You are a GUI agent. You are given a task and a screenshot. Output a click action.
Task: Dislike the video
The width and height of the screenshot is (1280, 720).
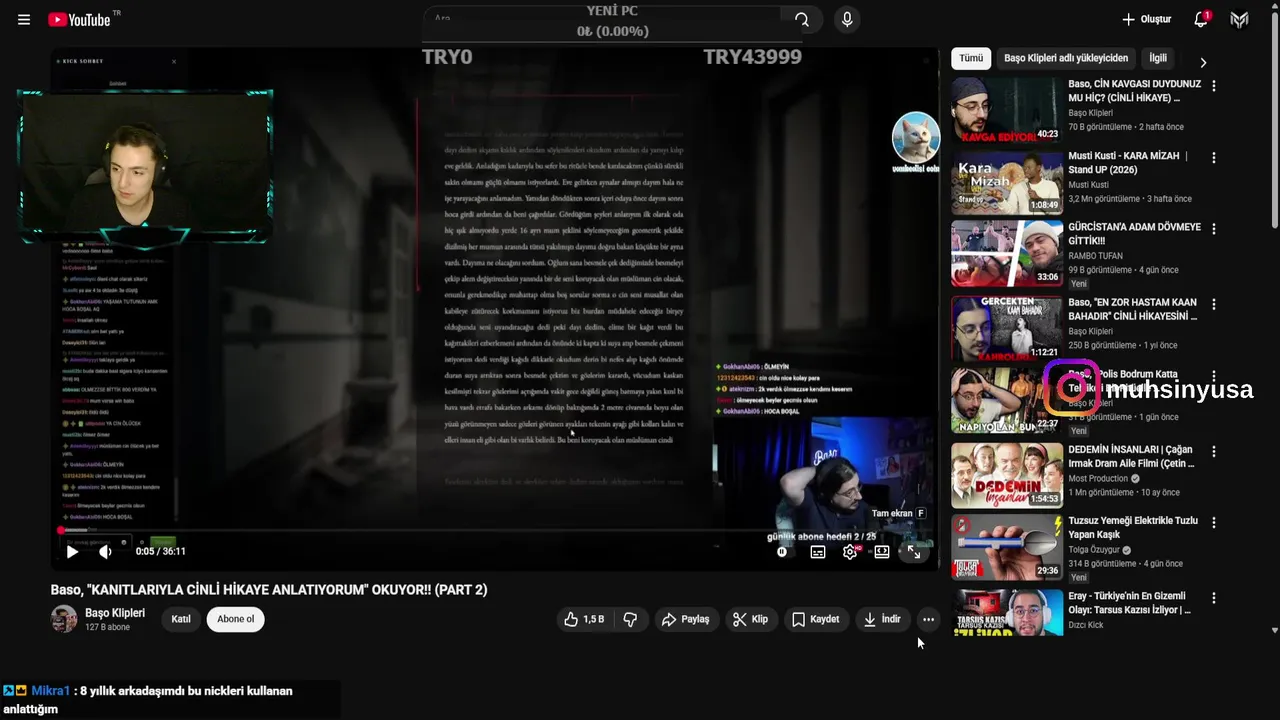(630, 619)
